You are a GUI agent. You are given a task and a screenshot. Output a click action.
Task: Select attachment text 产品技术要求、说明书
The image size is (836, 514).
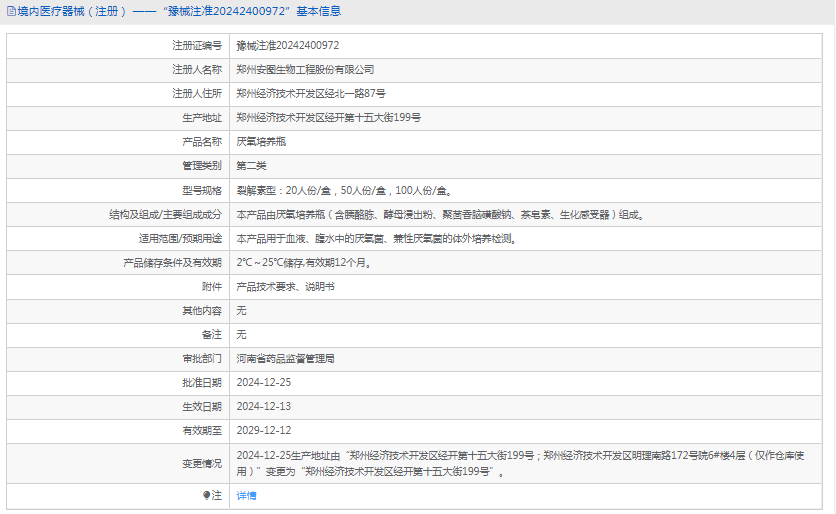pyautogui.click(x=286, y=287)
